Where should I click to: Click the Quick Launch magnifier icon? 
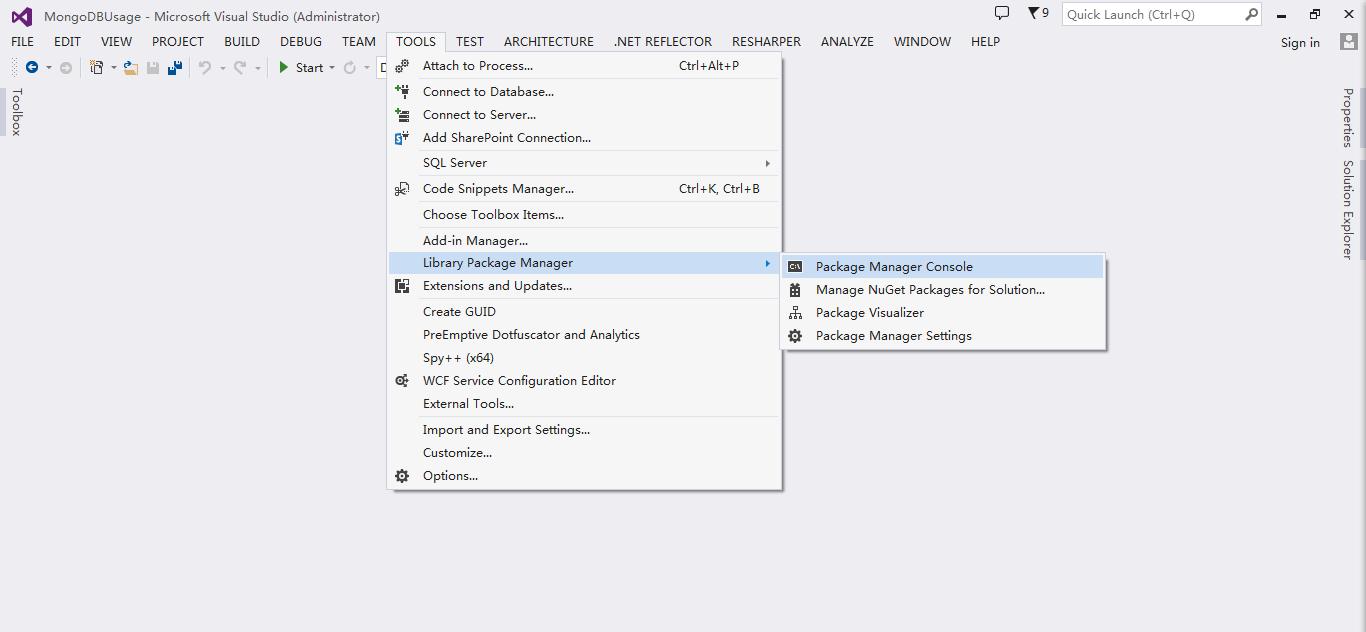(1251, 14)
